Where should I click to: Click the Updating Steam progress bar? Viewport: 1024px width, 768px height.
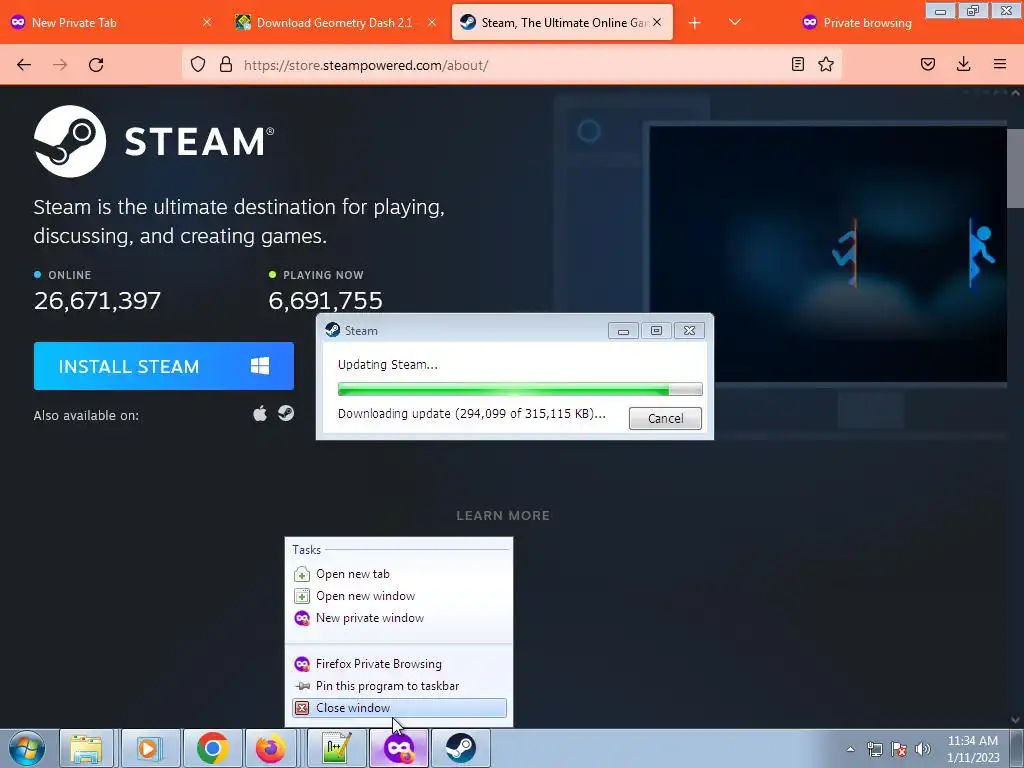click(520, 389)
